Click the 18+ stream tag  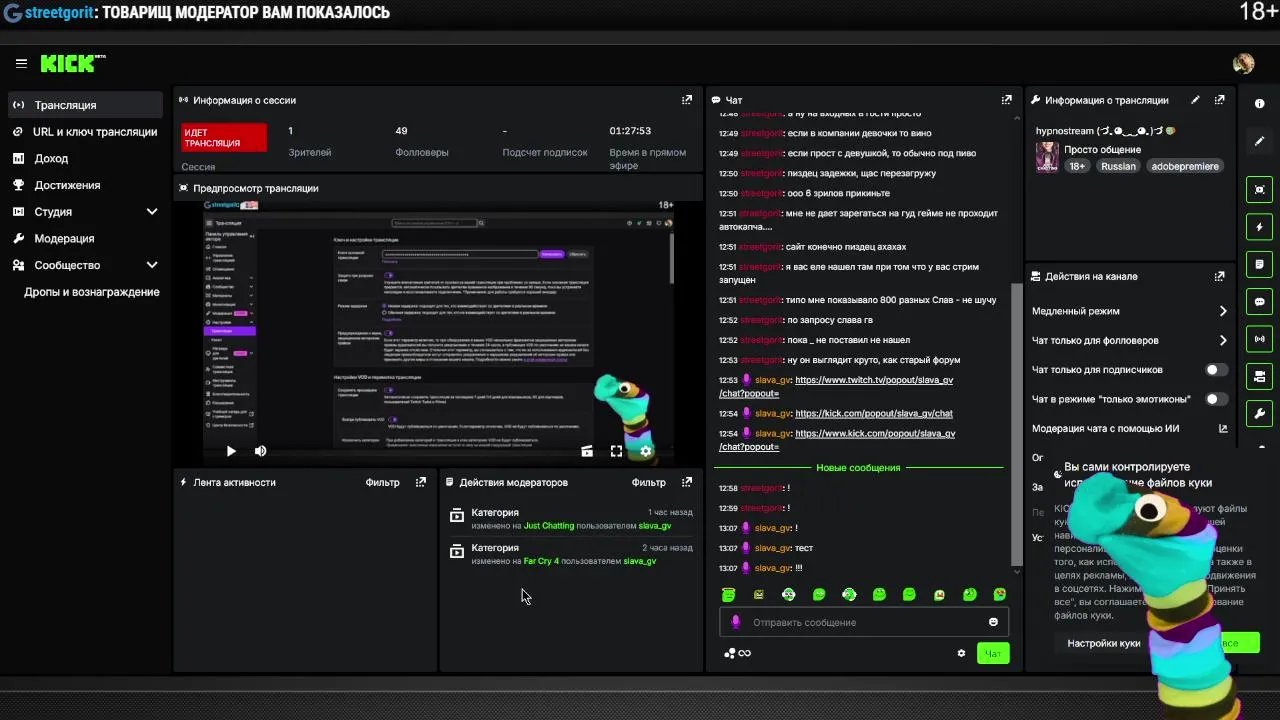[1077, 166]
